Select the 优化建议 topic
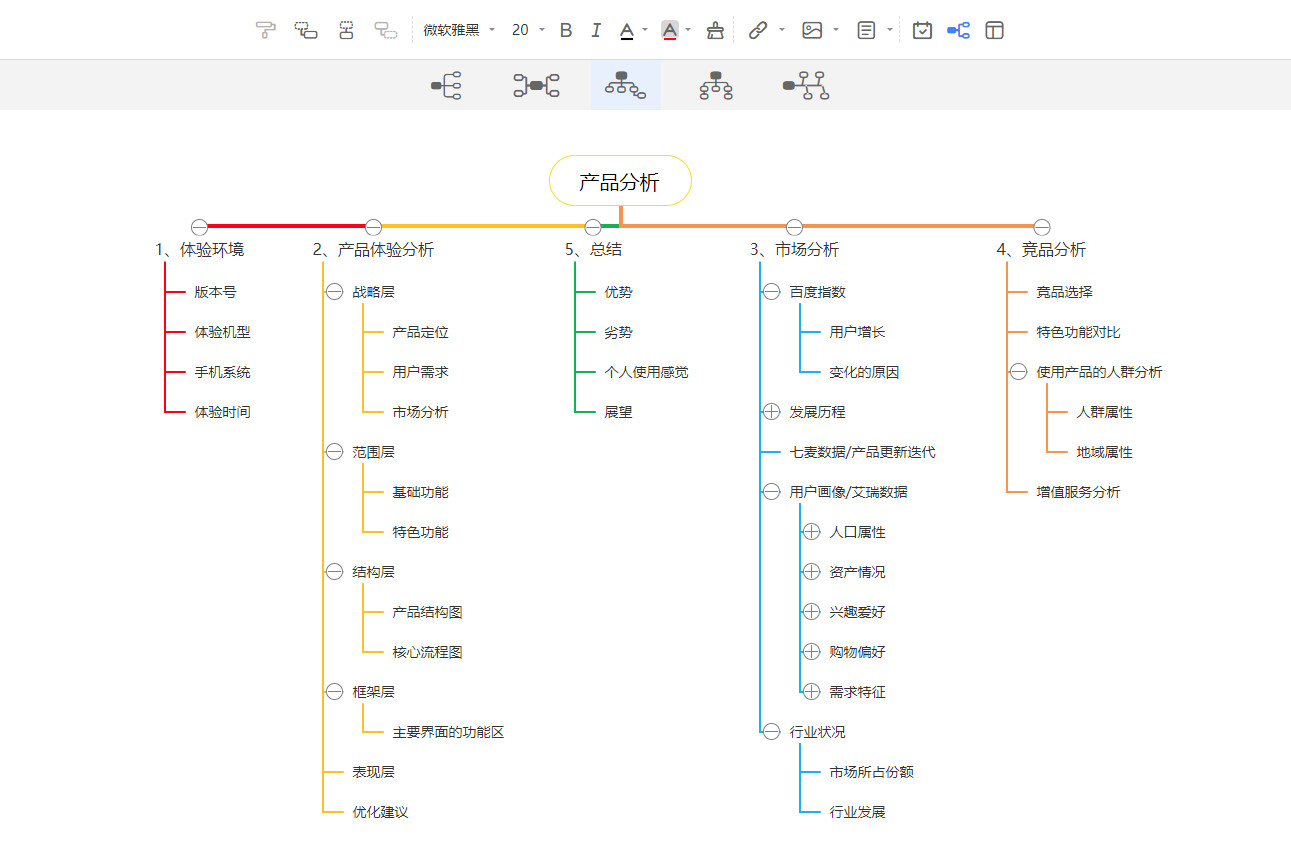 pos(380,812)
